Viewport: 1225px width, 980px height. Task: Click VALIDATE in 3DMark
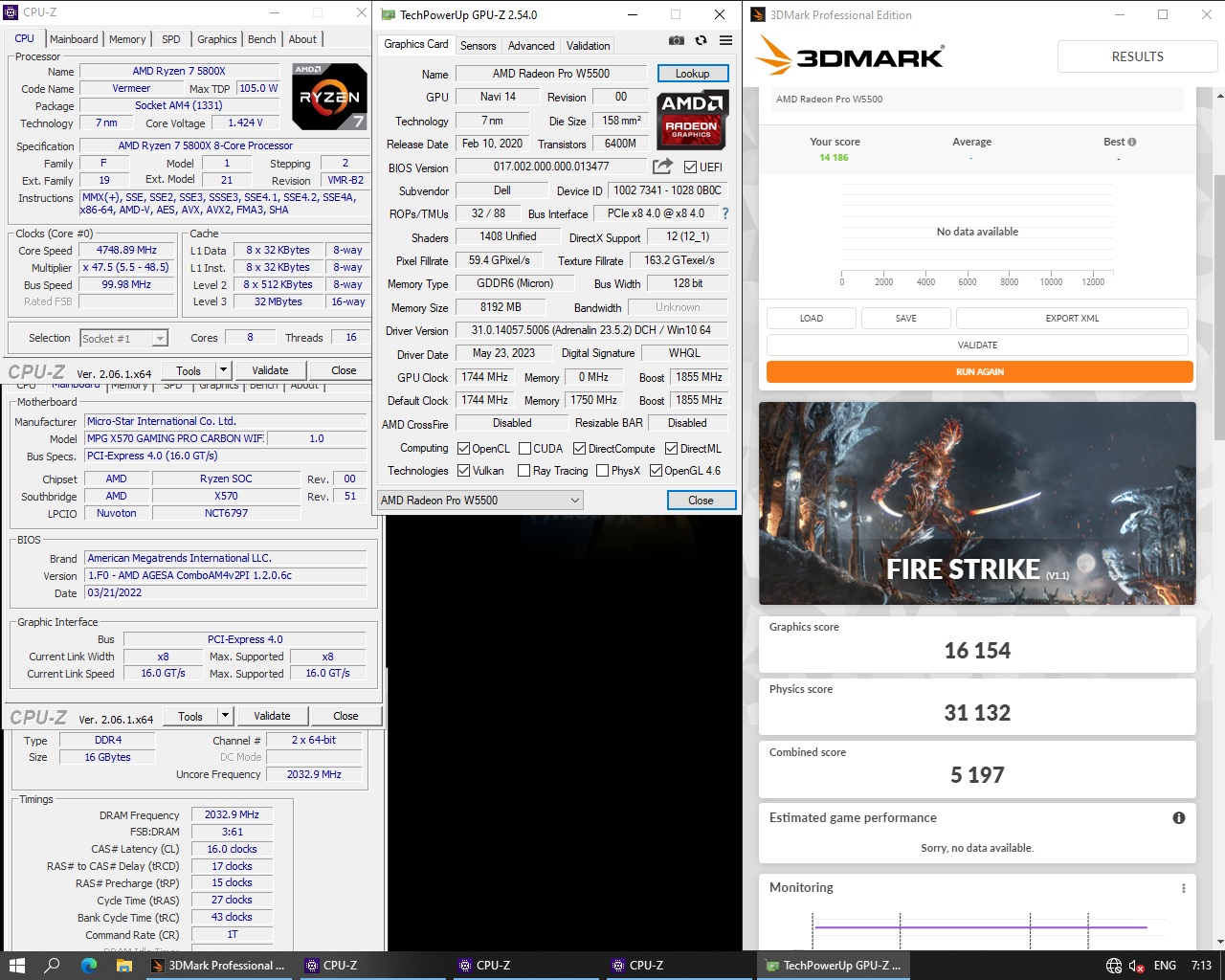point(977,345)
